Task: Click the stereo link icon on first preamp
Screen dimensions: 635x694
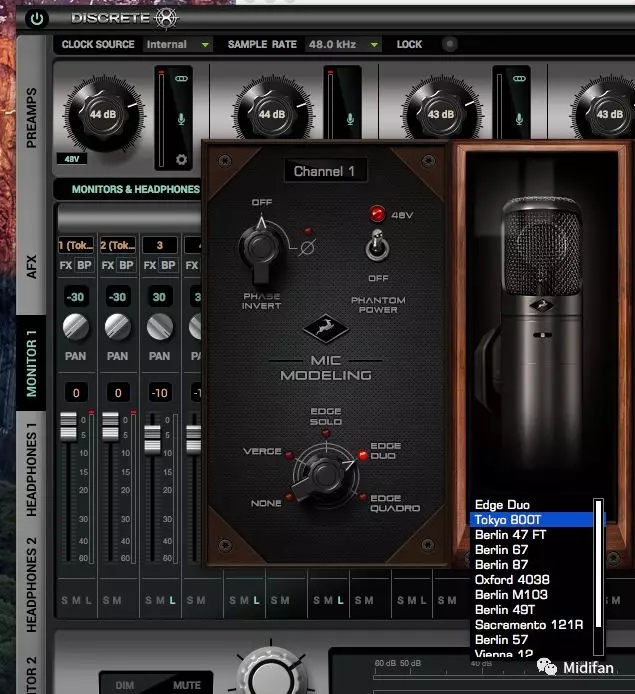Action: click(x=181, y=78)
